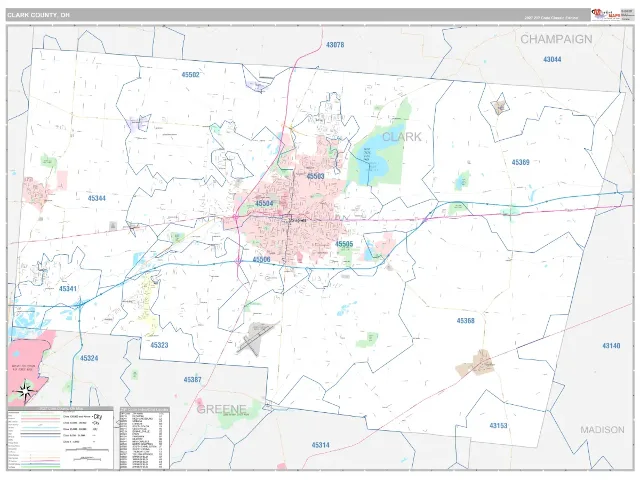Viewport: 640px width, 480px height.
Task: Select ZIP code label 45506
Action: pyautogui.click(x=261, y=260)
